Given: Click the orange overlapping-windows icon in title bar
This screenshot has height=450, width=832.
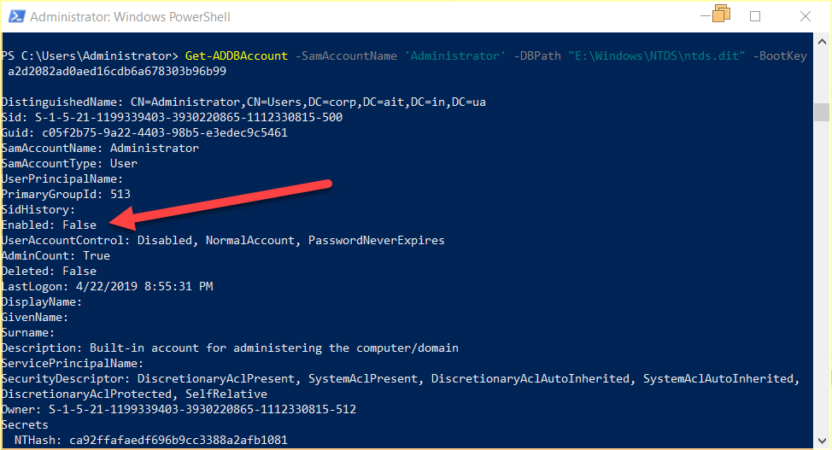Looking at the screenshot, I should (723, 14).
